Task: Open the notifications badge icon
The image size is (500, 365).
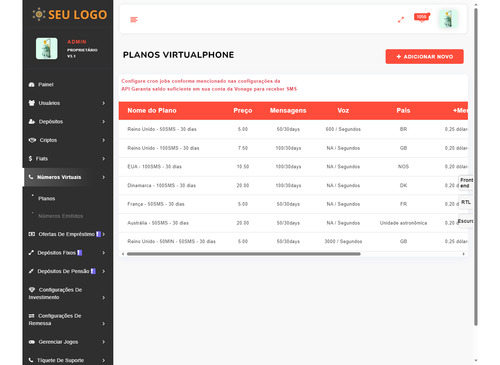Action: [x=422, y=17]
